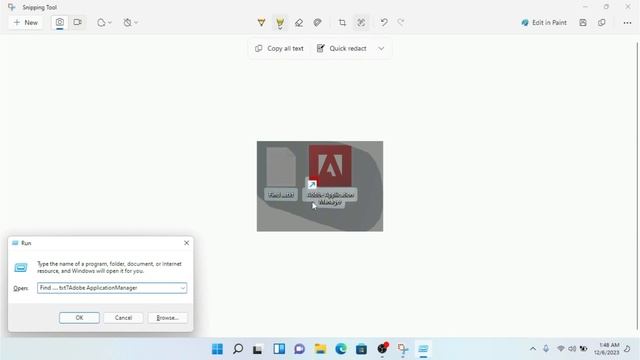The image size is (640, 360).
Task: Select the Eraser tool
Action: click(299, 23)
